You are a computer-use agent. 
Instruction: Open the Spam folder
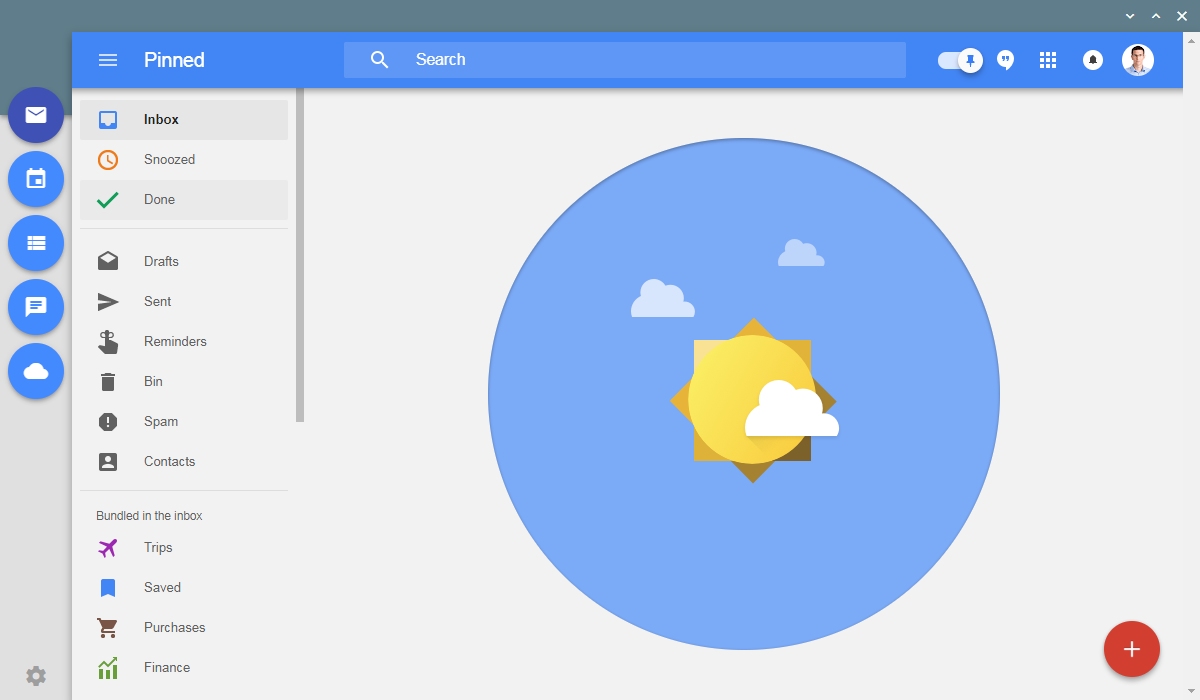point(184,422)
